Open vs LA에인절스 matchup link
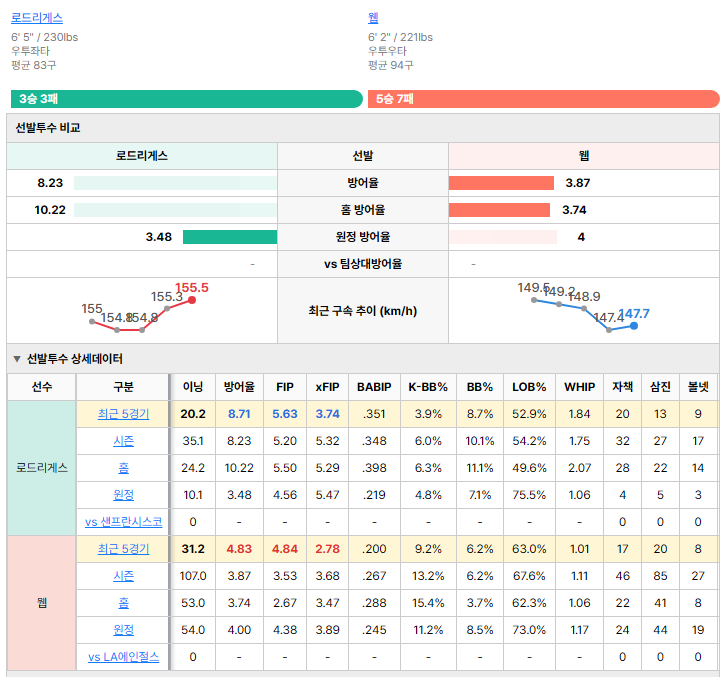The image size is (726, 677). point(123,657)
